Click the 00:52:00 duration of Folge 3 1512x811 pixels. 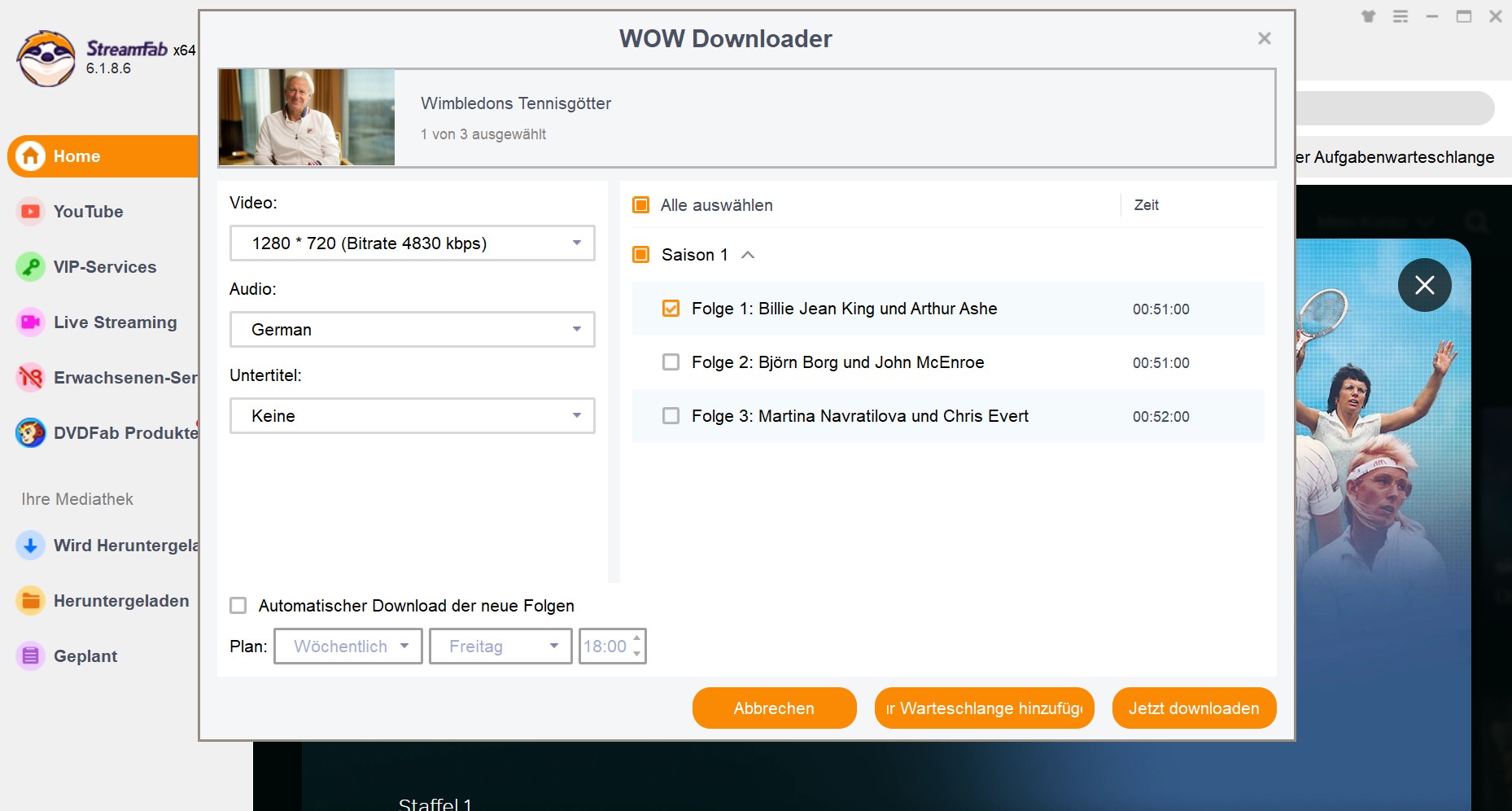[1161, 417]
